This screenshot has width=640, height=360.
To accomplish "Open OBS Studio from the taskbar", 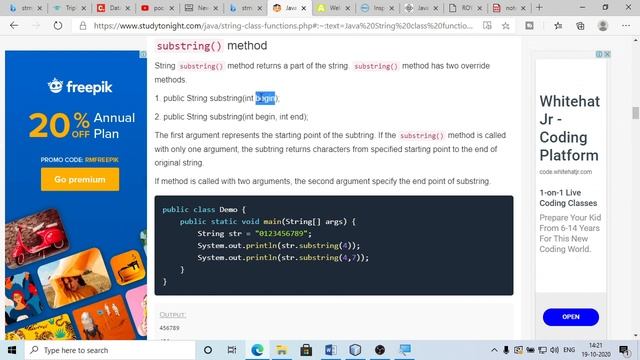I will coord(380,350).
